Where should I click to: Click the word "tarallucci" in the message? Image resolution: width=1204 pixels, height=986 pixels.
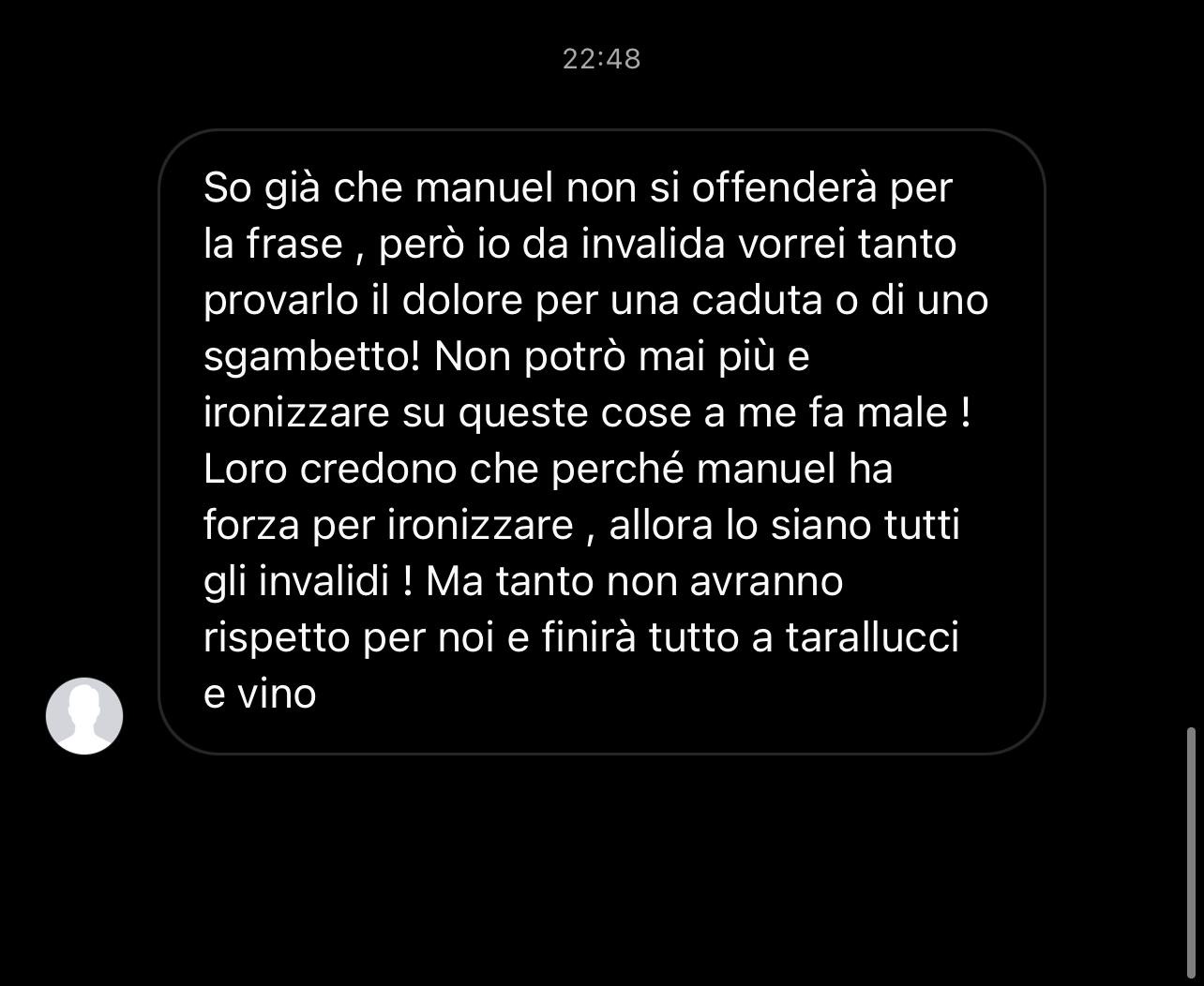(x=872, y=638)
